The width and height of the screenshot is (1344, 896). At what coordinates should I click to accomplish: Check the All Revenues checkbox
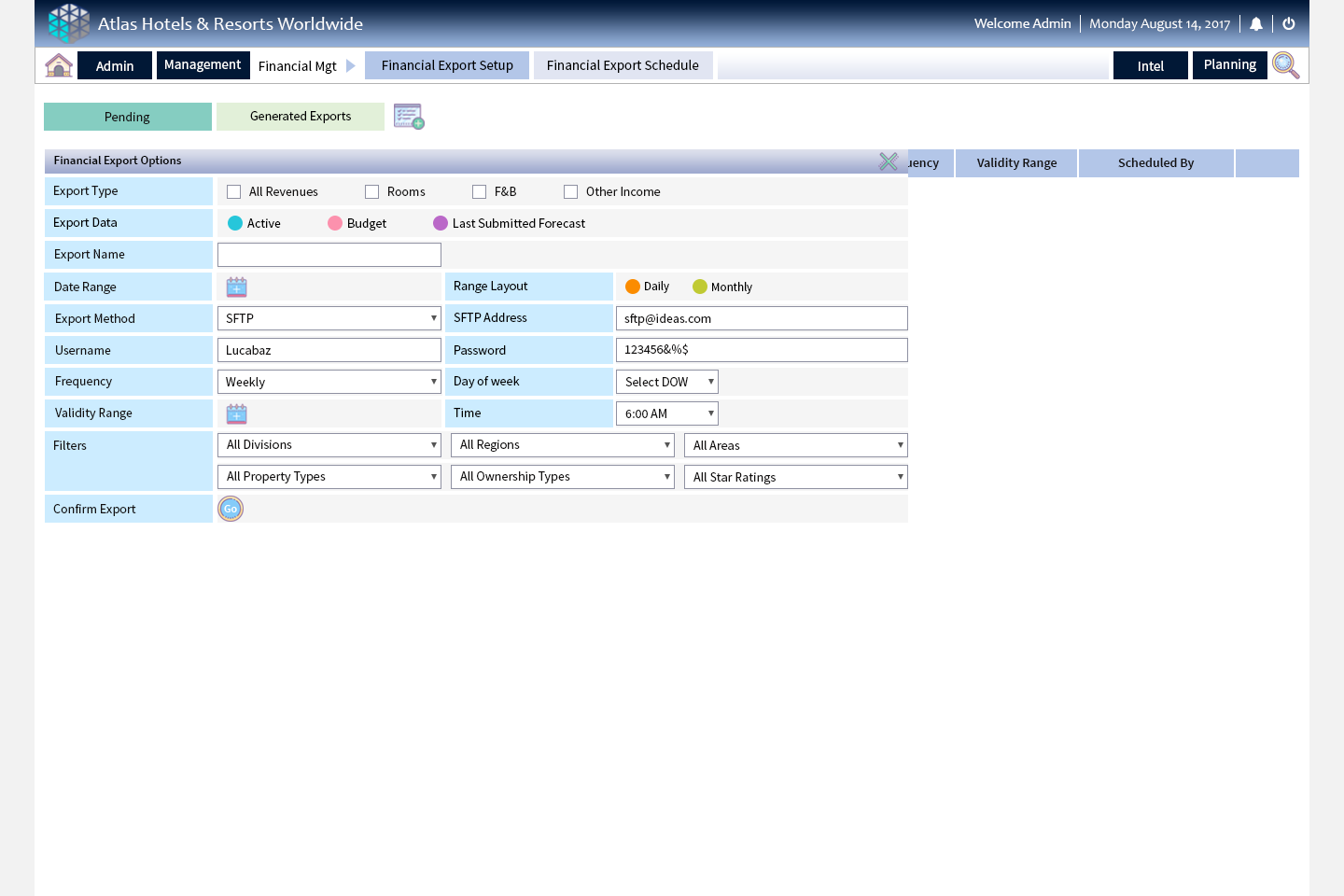click(x=234, y=192)
